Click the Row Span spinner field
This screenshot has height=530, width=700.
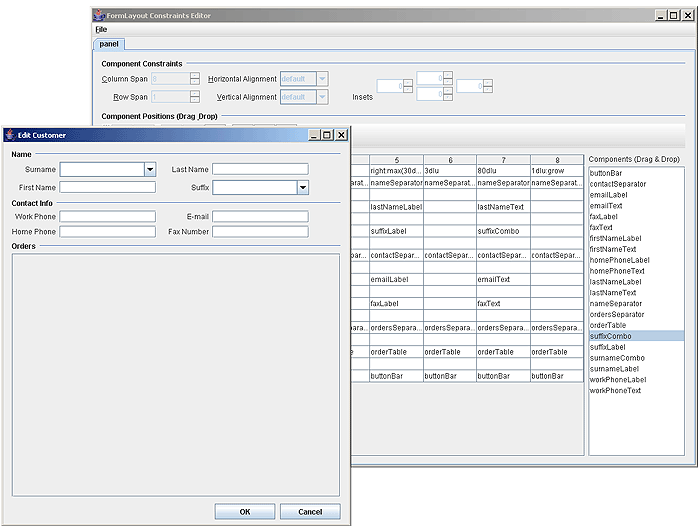[171, 97]
